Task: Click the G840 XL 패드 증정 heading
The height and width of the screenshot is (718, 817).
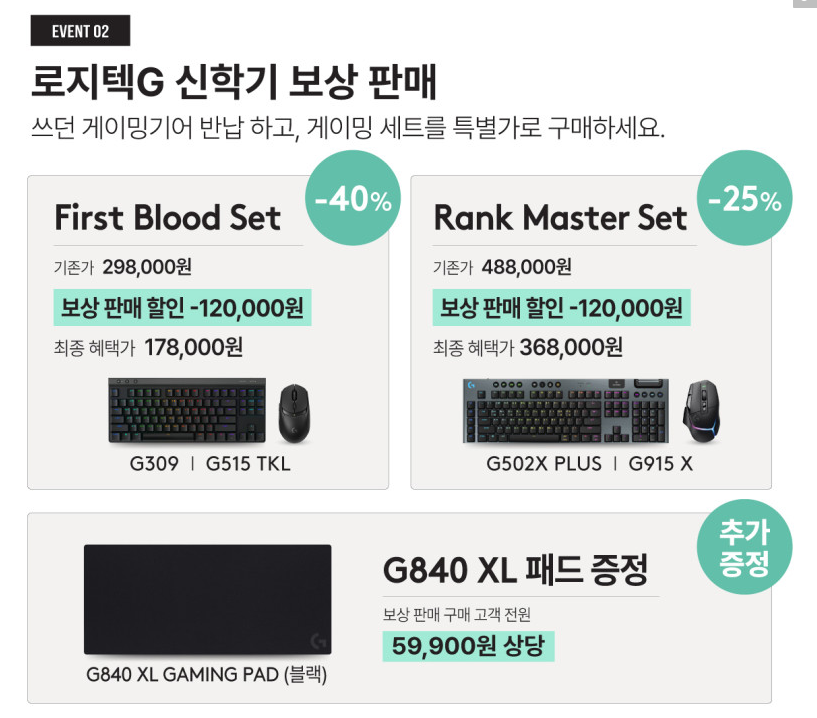Action: pyautogui.click(x=515, y=571)
